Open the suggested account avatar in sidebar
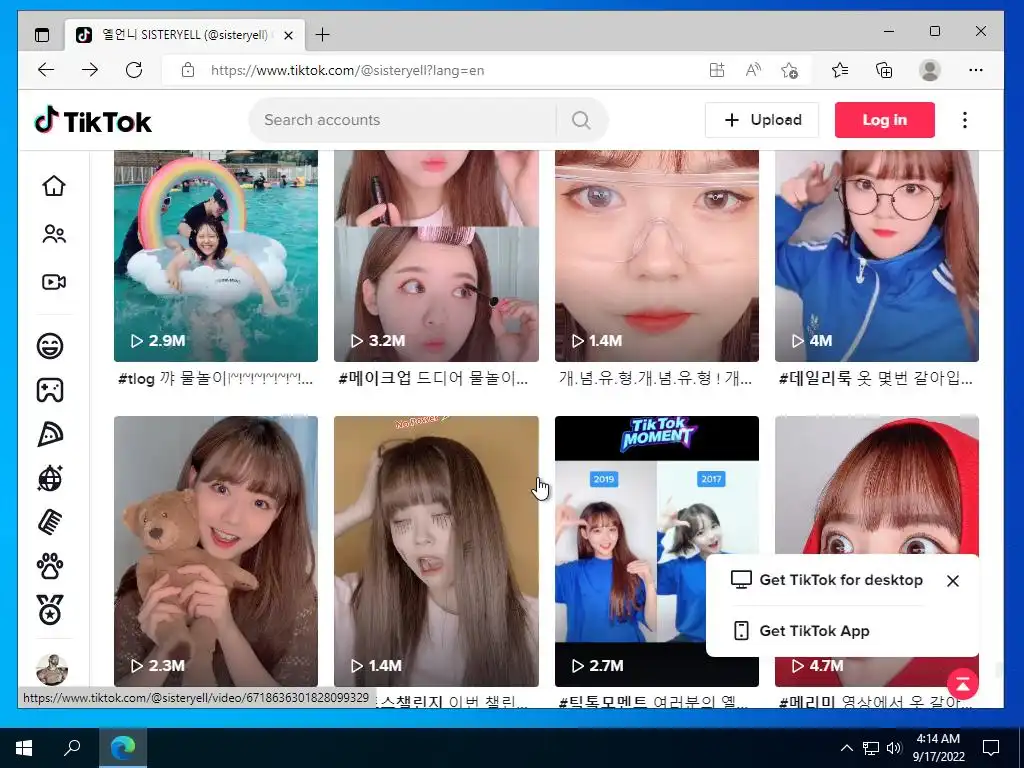The image size is (1024, 768). click(x=52, y=669)
